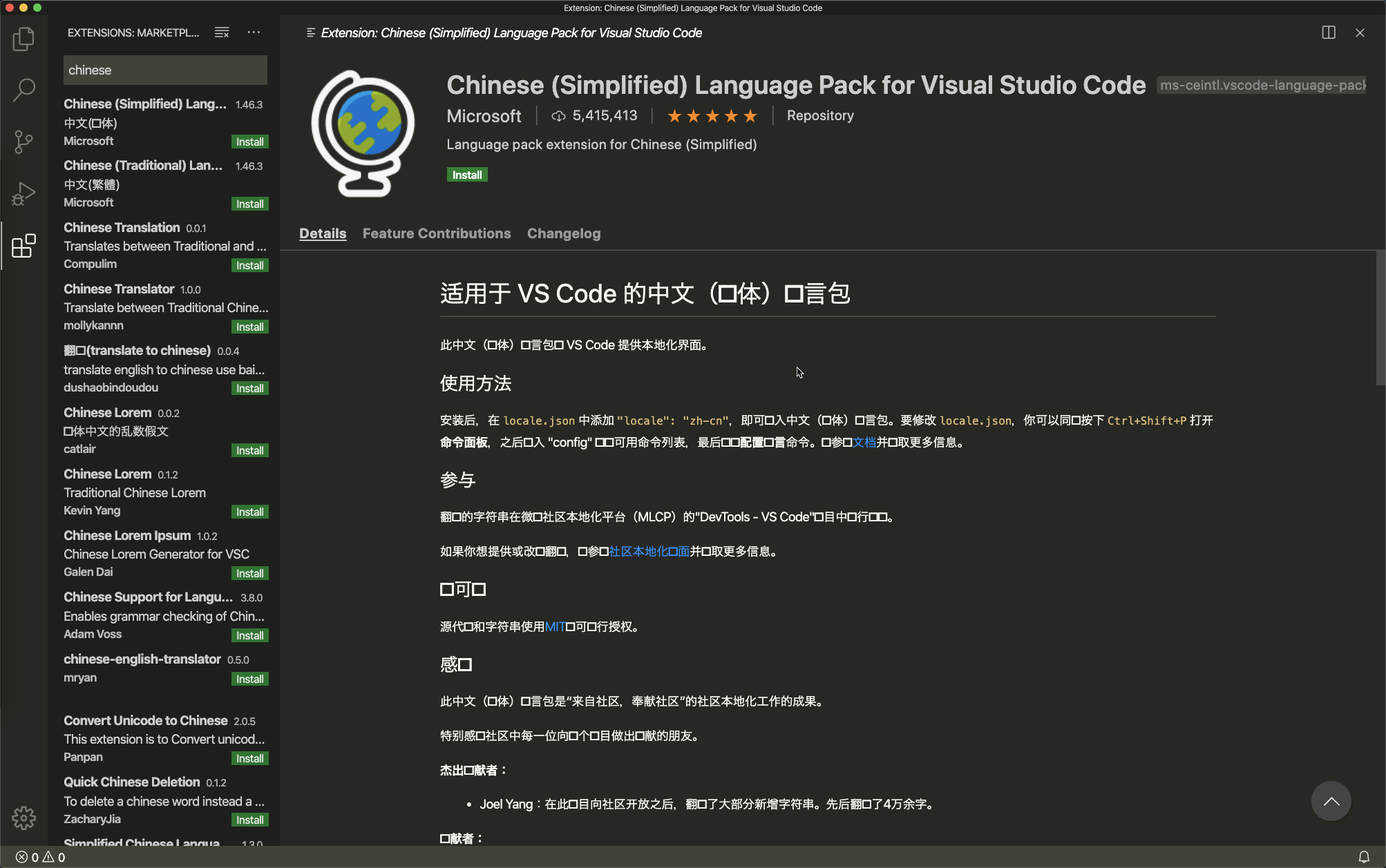Image resolution: width=1386 pixels, height=868 pixels.
Task: Install Chinese Lorem by catlair
Action: [x=249, y=450]
